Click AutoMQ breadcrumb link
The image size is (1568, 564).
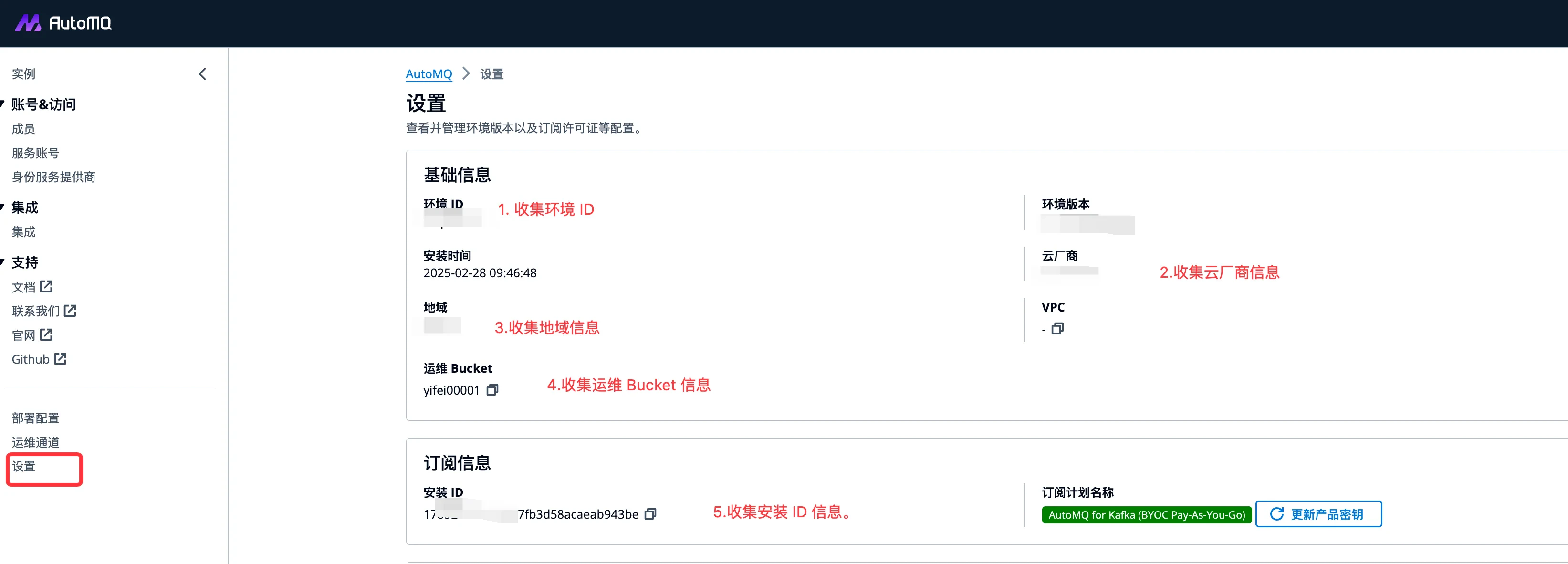[429, 74]
